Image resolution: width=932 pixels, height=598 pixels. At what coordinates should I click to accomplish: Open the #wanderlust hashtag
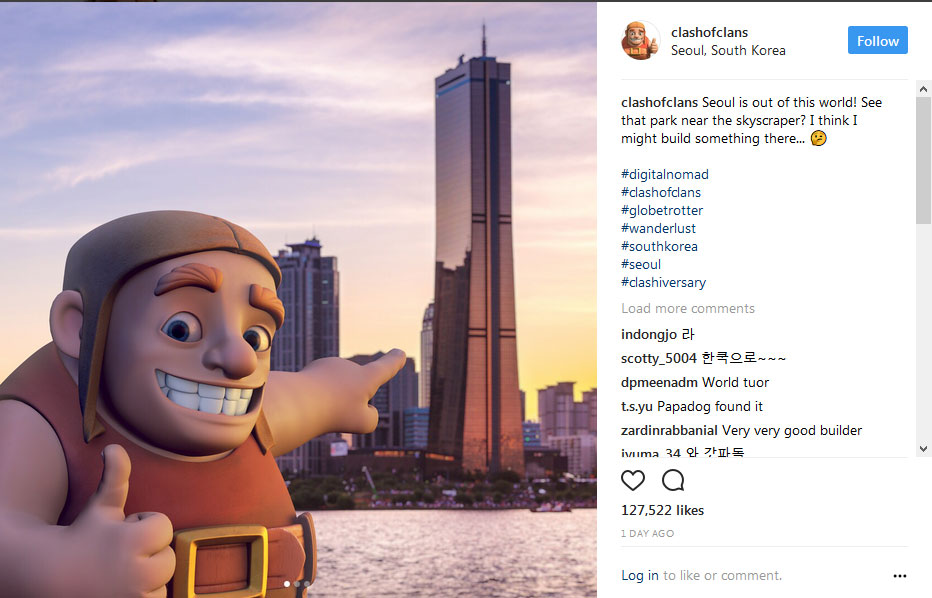[x=658, y=228]
